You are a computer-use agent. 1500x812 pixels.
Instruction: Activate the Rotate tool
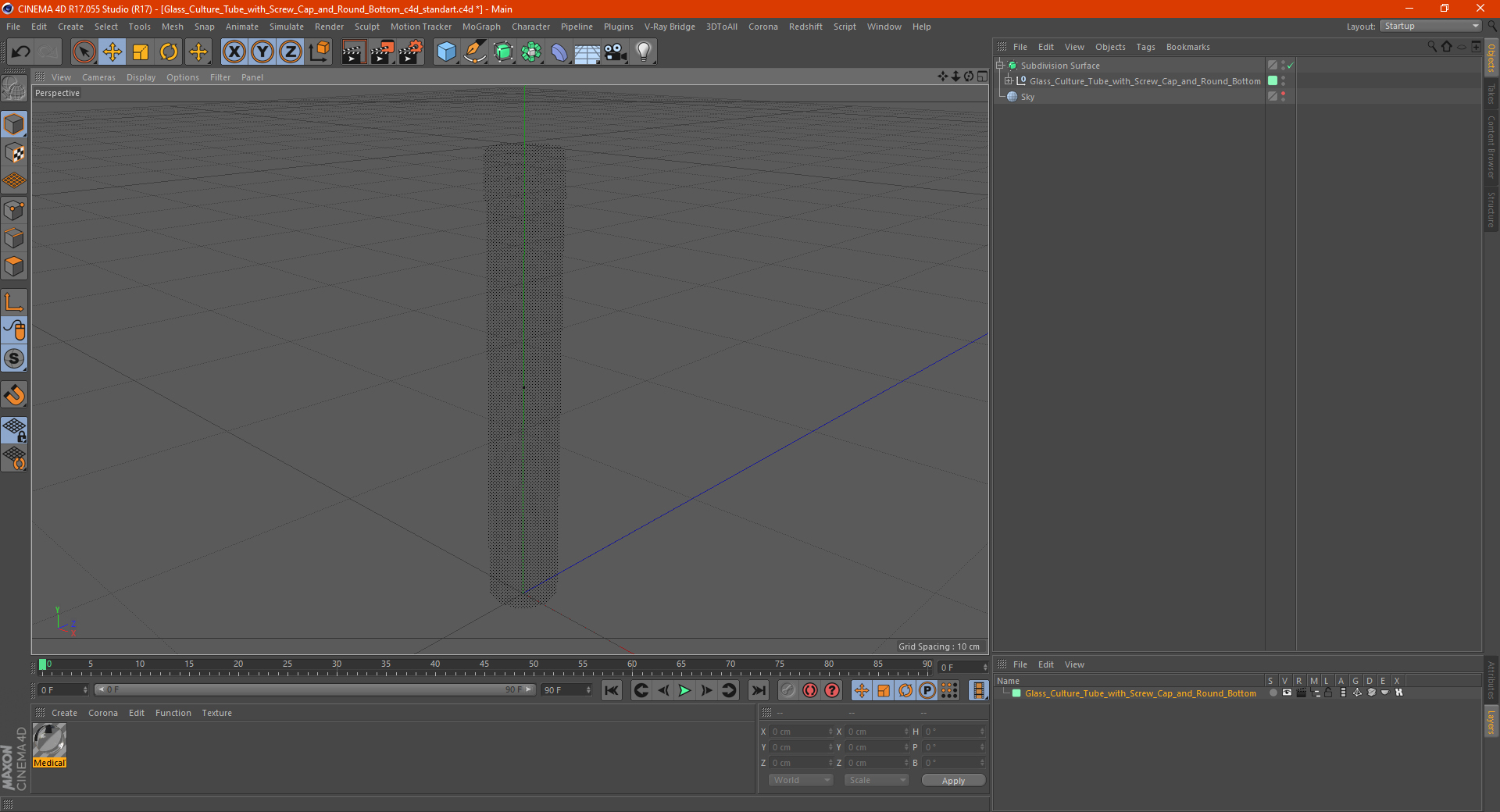169,52
